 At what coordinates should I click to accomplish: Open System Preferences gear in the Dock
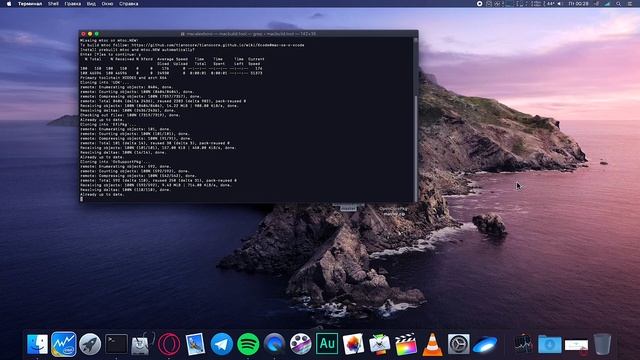[458, 344]
